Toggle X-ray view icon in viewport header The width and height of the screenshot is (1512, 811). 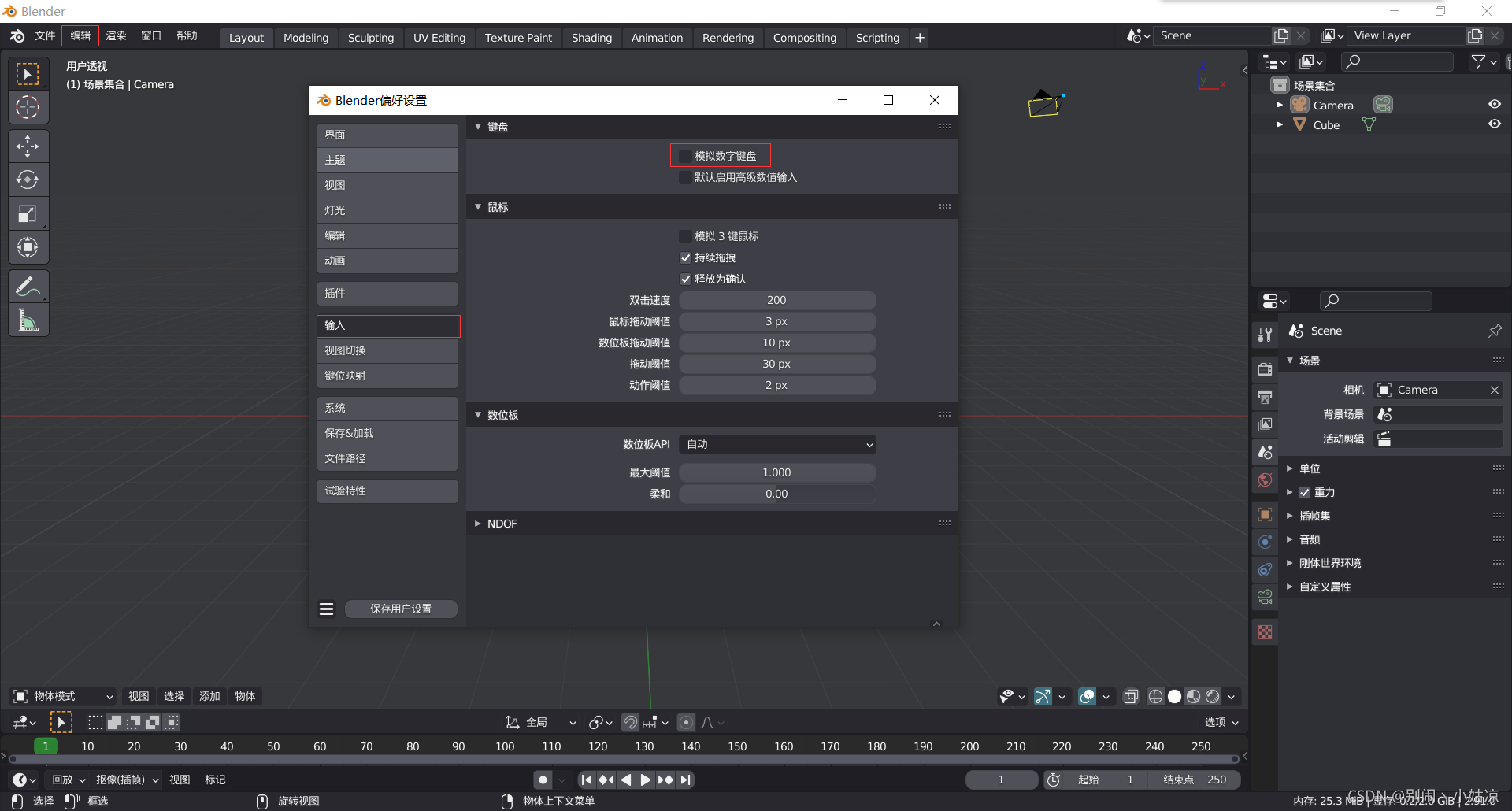[1131, 696]
